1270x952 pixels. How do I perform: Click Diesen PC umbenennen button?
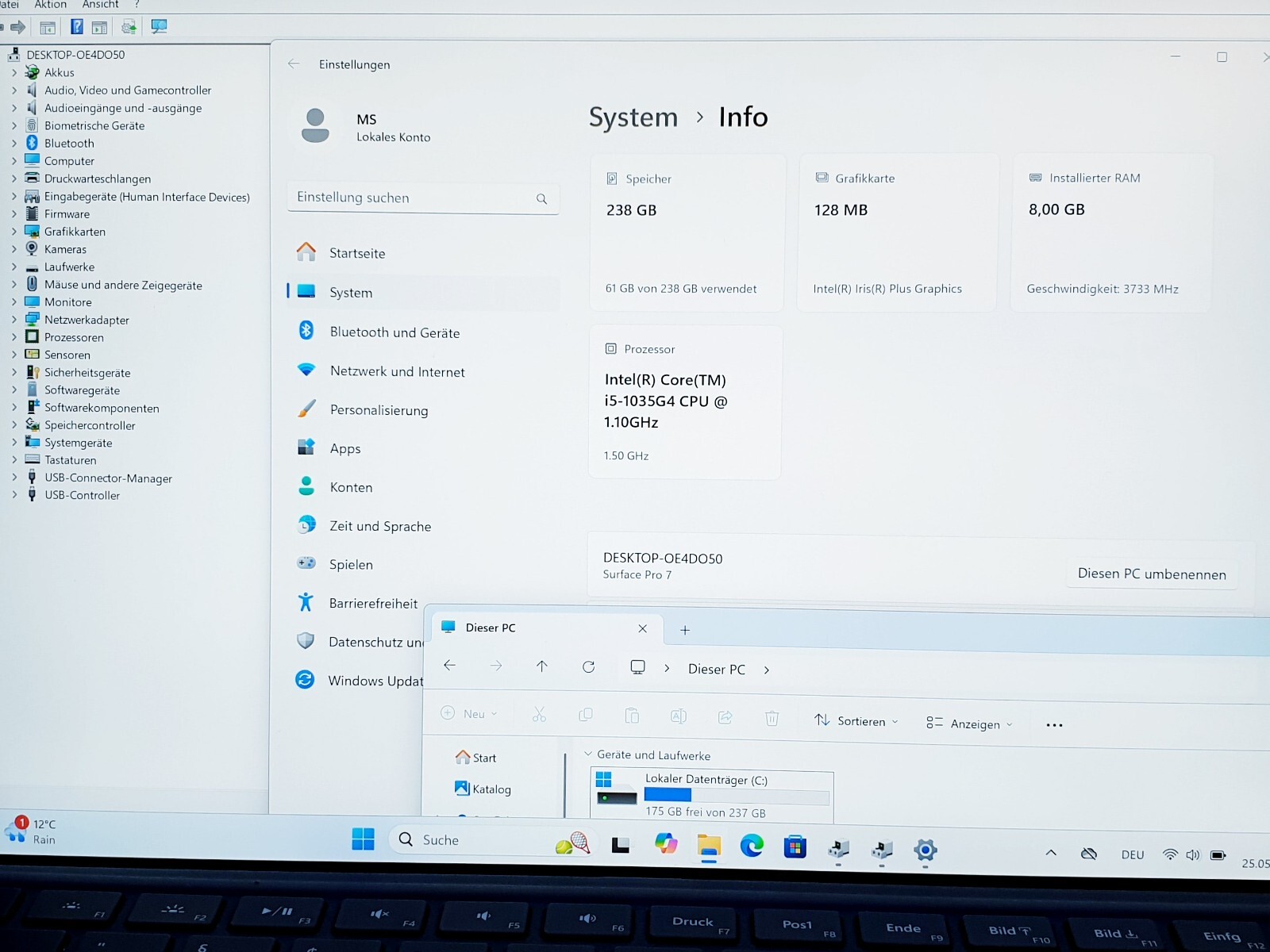tap(1152, 574)
